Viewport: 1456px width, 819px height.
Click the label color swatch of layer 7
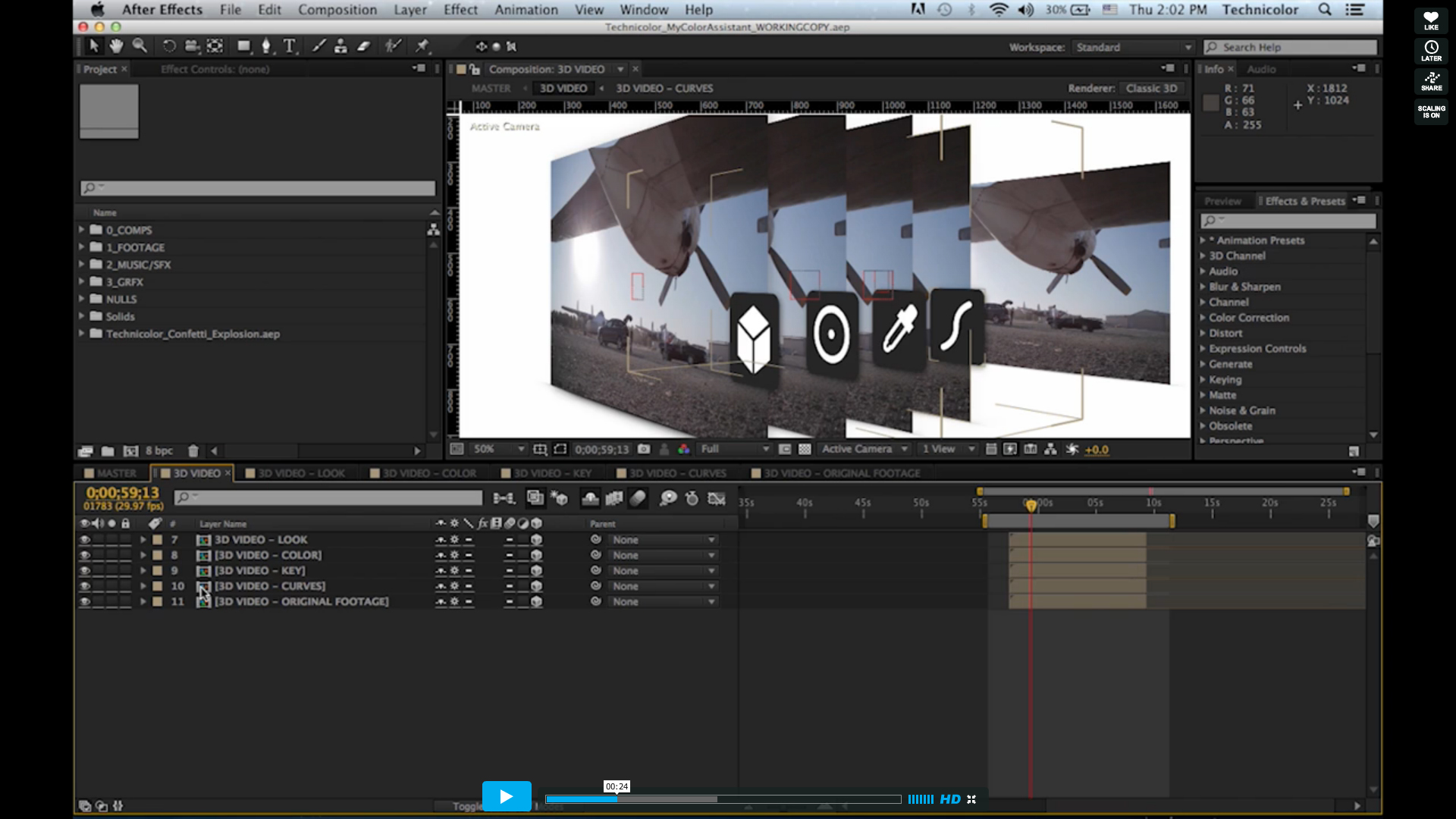click(x=157, y=540)
